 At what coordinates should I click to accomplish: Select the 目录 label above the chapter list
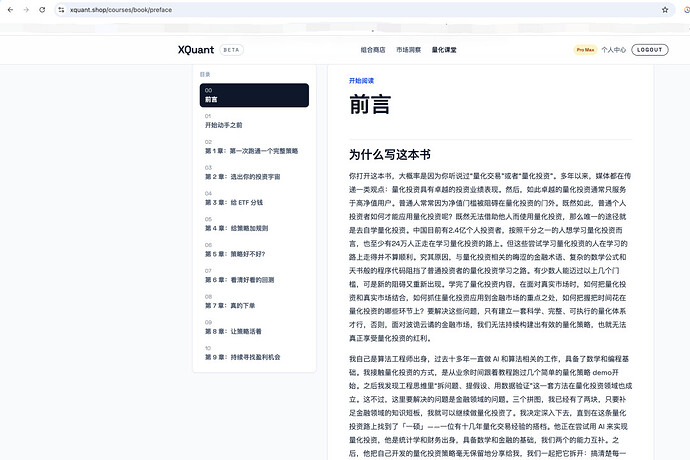click(205, 74)
